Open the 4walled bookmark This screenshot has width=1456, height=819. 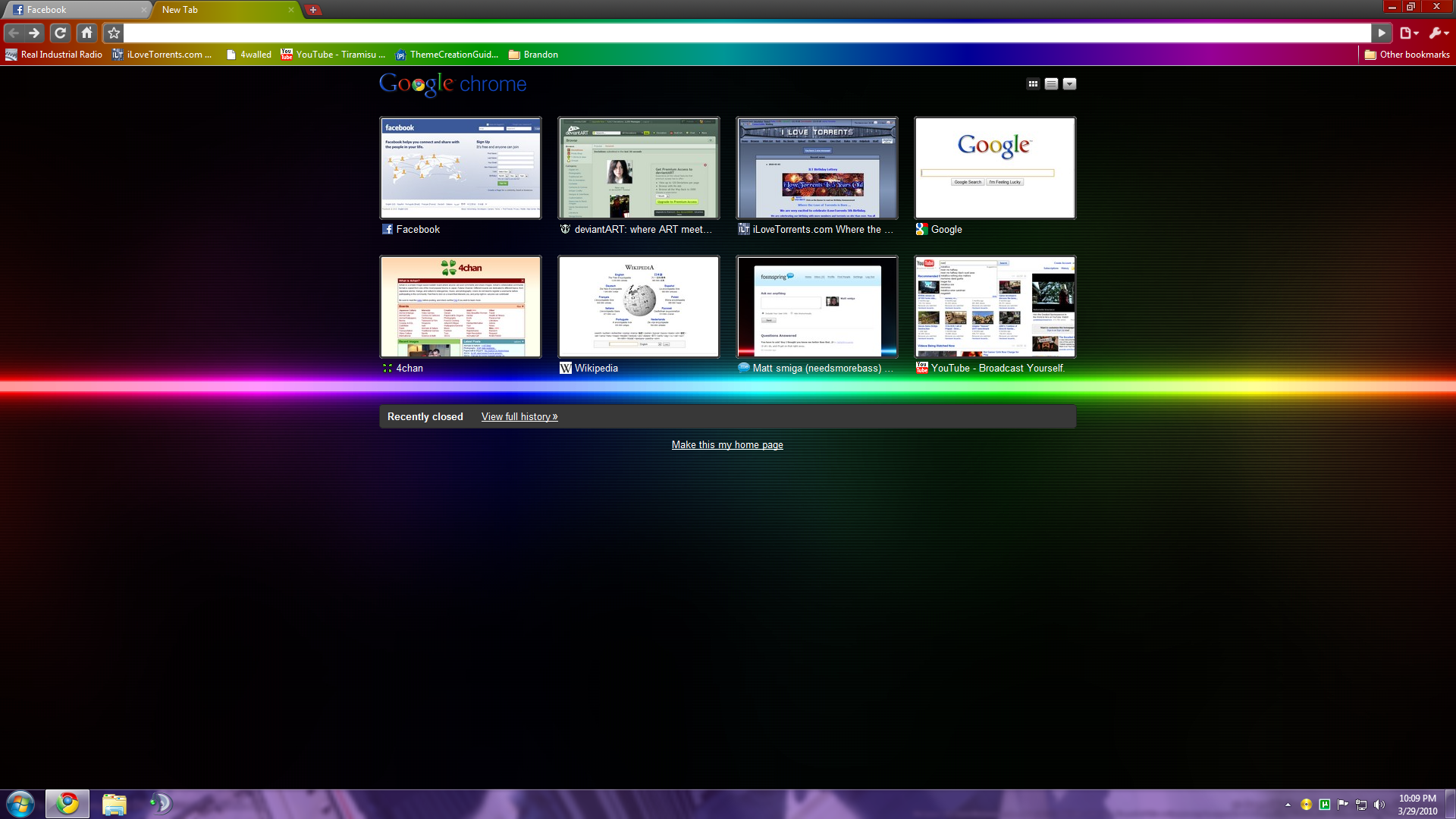[249, 55]
